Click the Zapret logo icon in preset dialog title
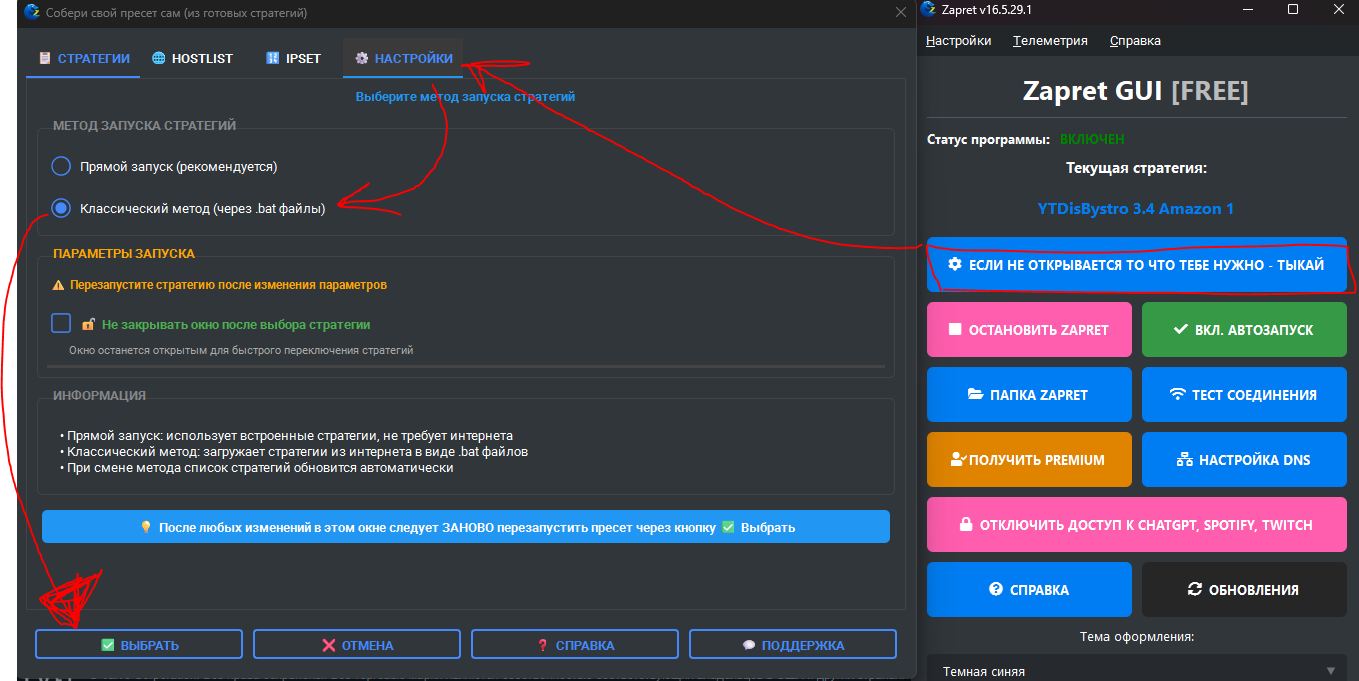Screen dimensions: 1359x681 31,12
